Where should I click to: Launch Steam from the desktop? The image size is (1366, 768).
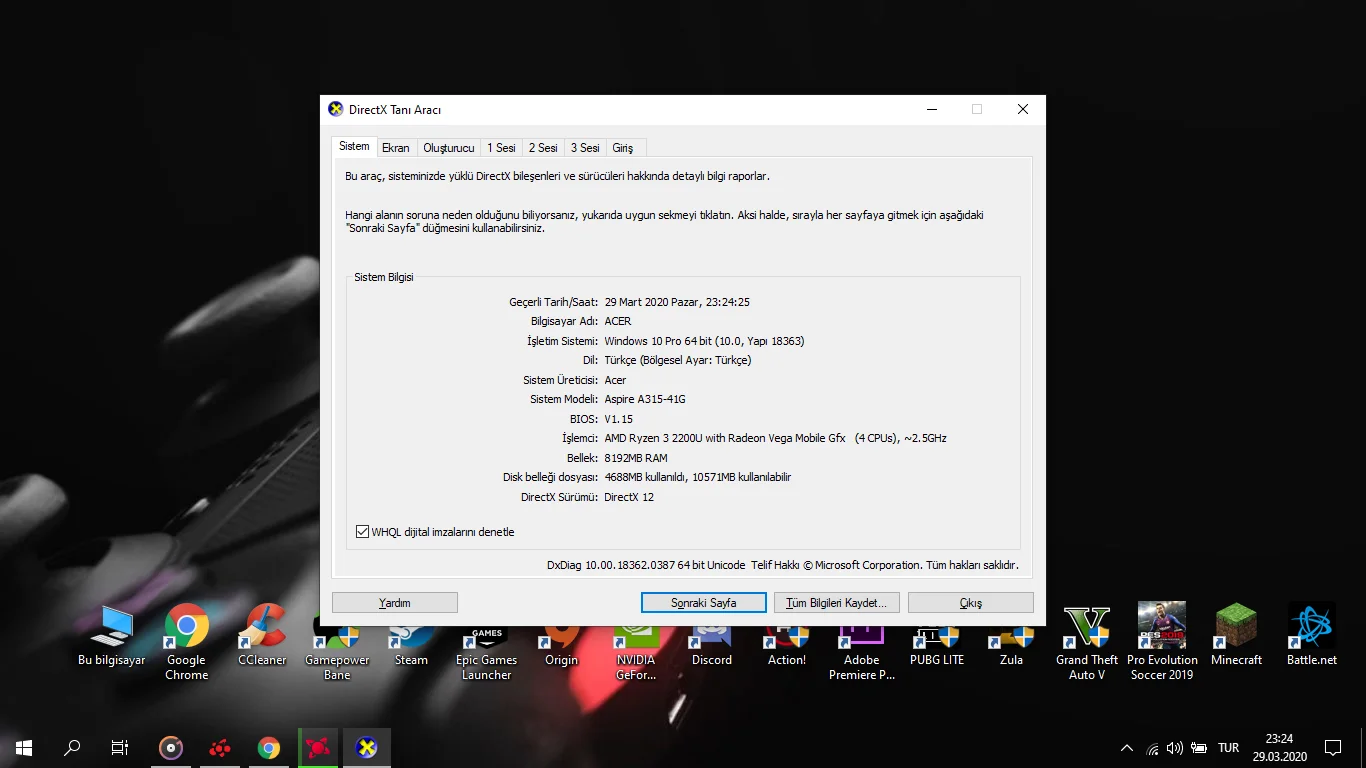(x=411, y=646)
